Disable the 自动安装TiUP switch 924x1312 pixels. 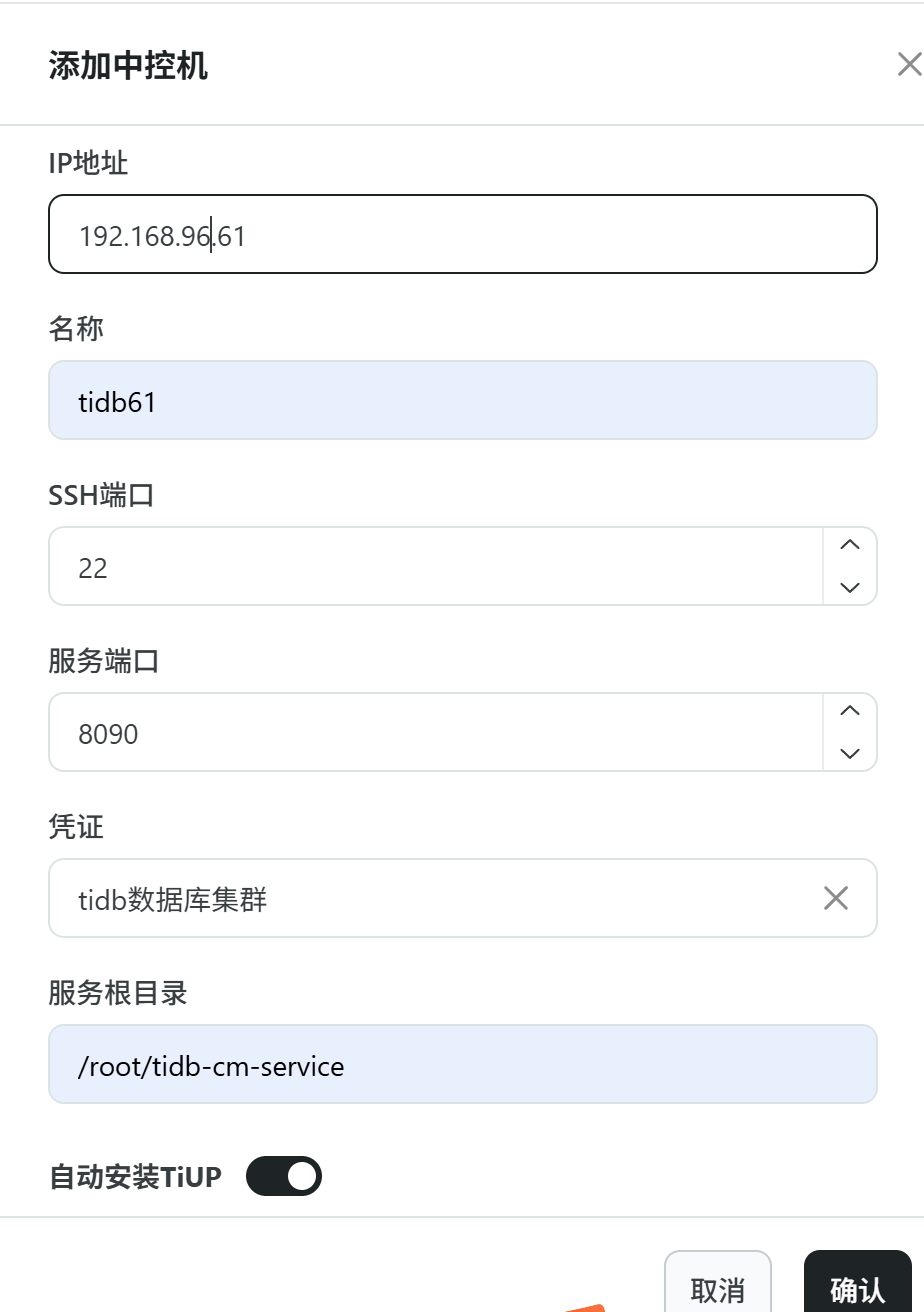coord(284,1176)
